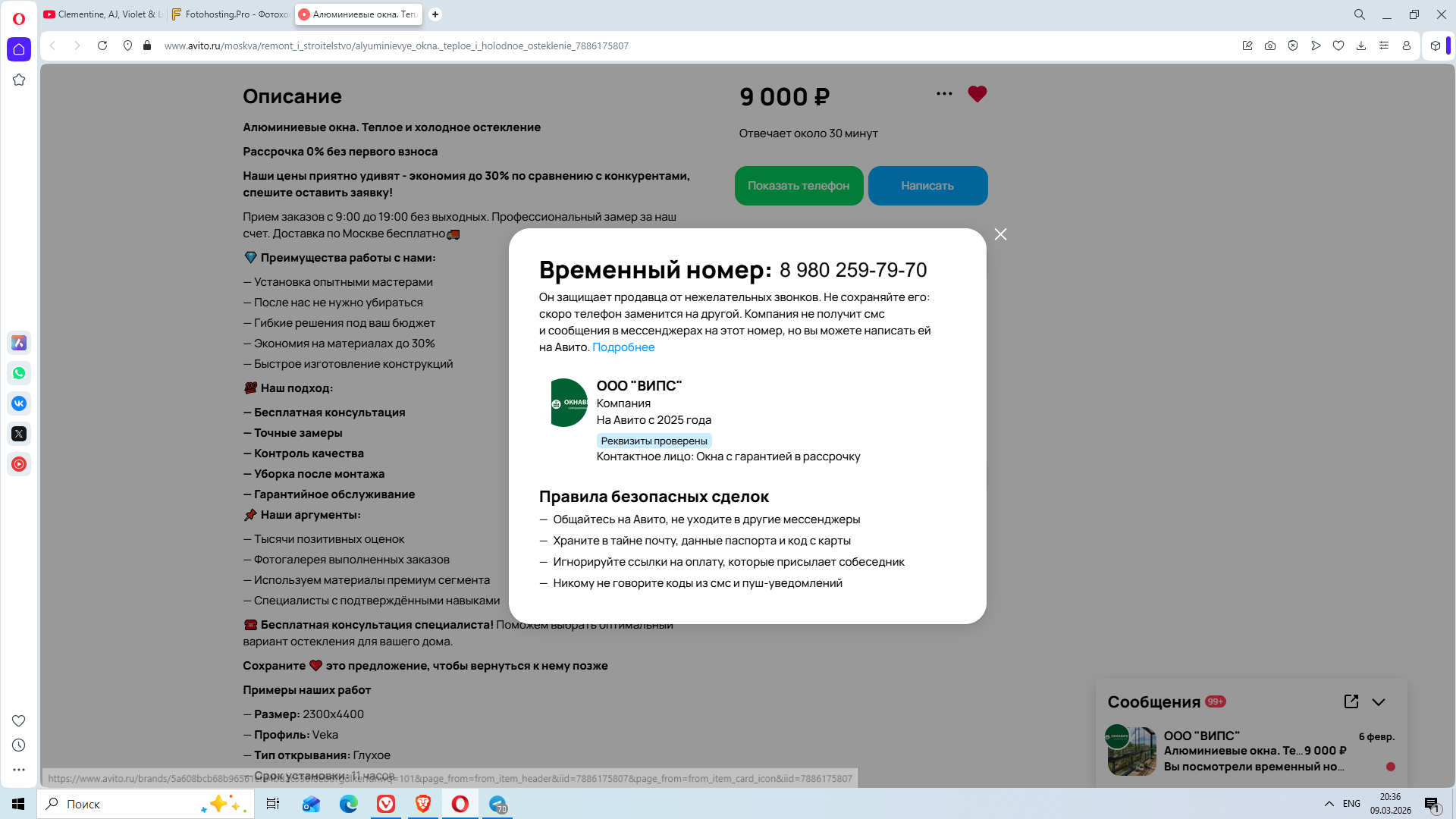Close the temporary phone number popup
Viewport: 1456px width, 819px height.
coord(1000,234)
